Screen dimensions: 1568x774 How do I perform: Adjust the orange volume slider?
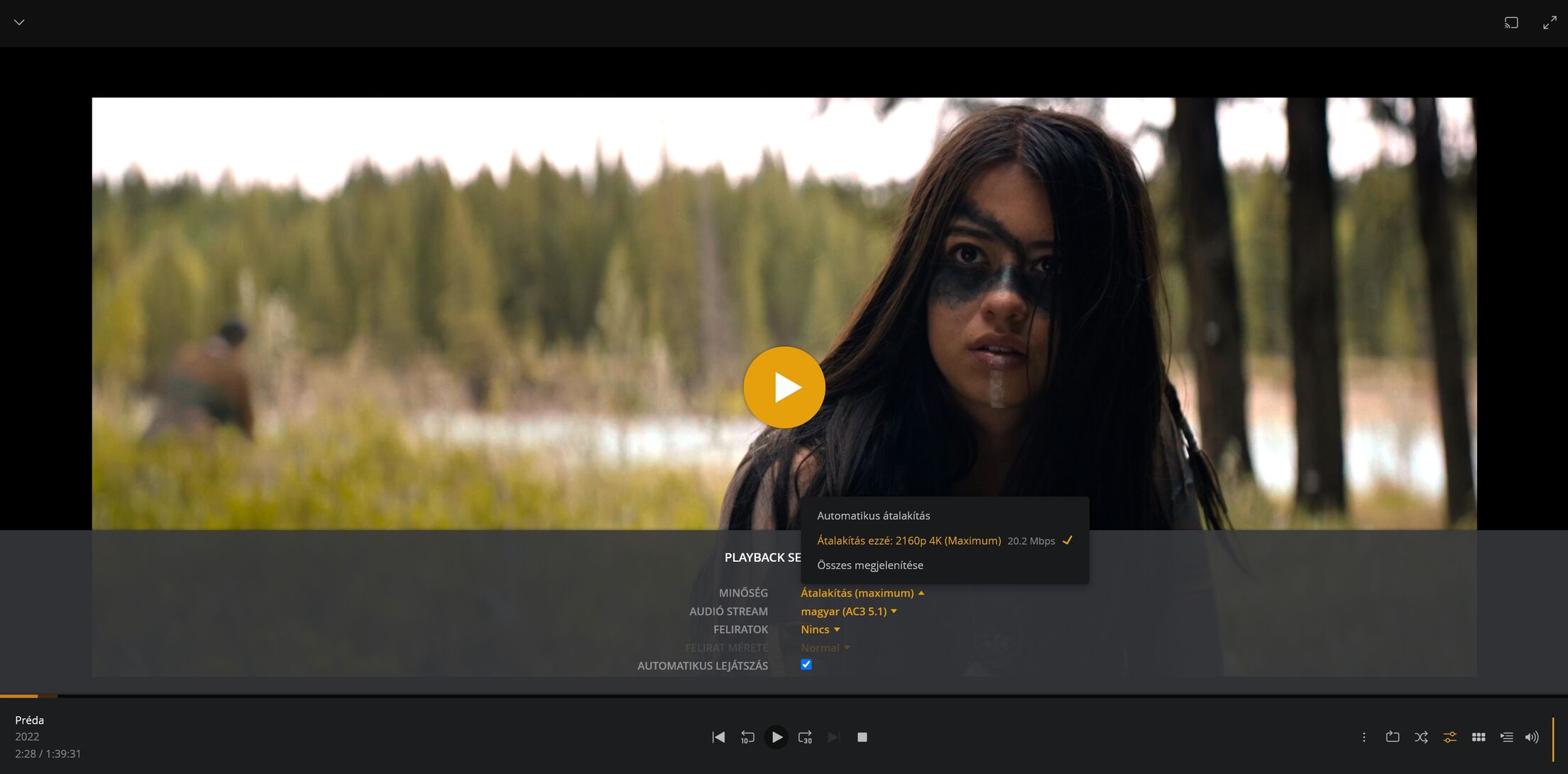pyautogui.click(x=1553, y=738)
